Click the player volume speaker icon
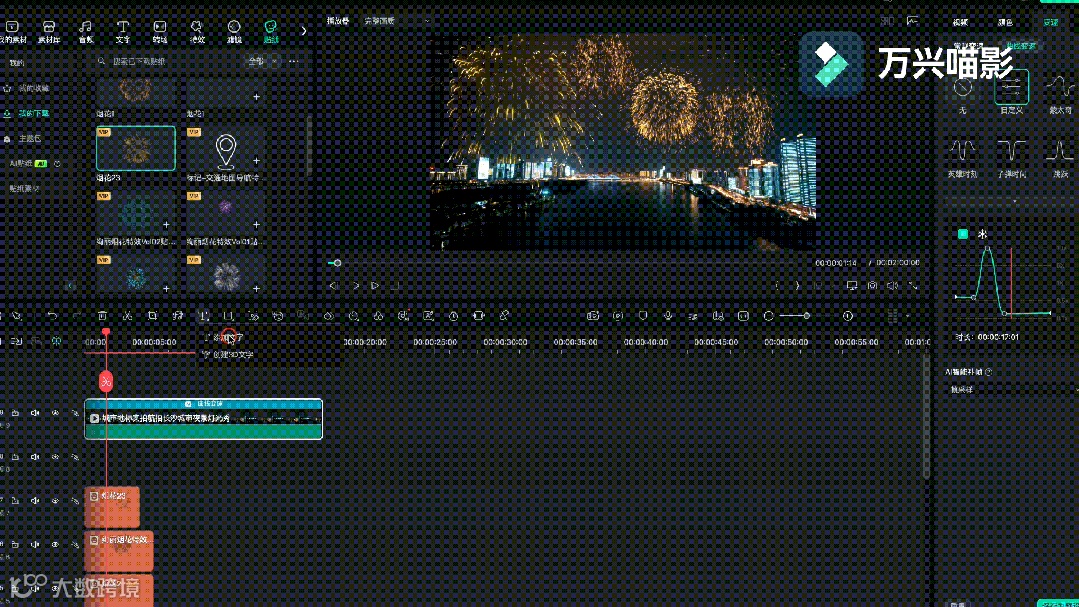 click(893, 286)
